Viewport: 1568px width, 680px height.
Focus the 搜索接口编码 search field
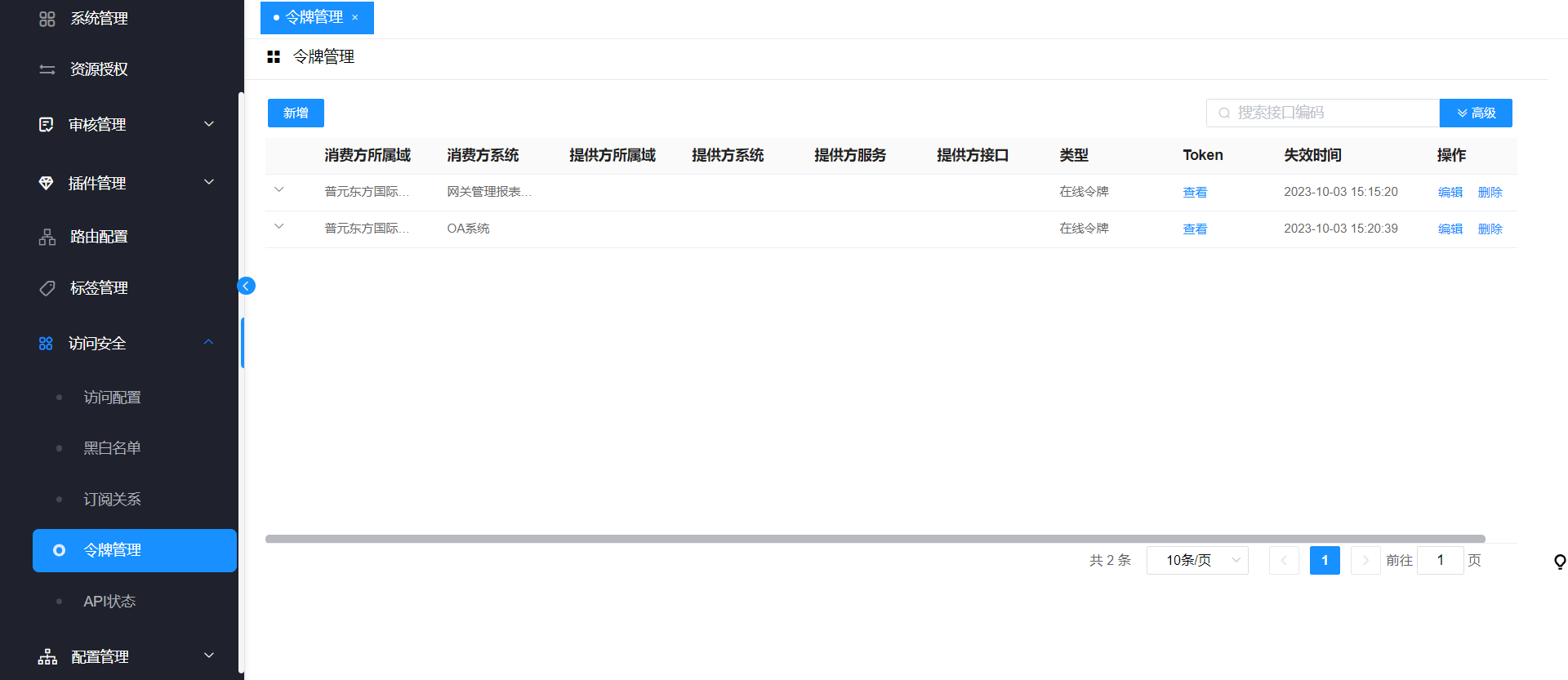point(1323,113)
